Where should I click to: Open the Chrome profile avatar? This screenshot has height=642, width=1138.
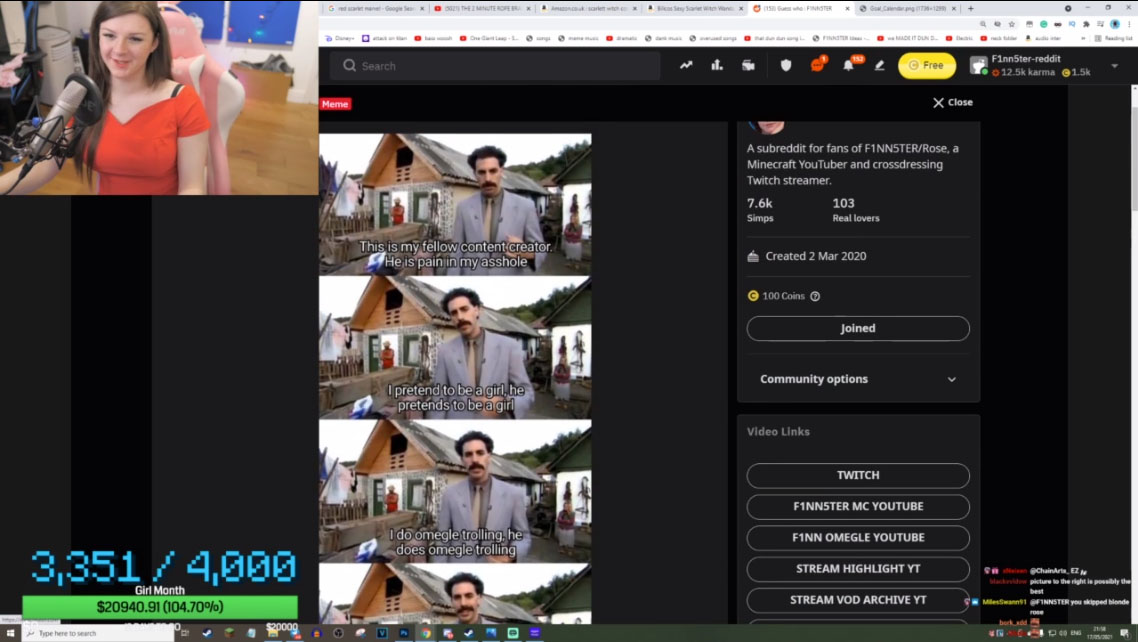1115,24
